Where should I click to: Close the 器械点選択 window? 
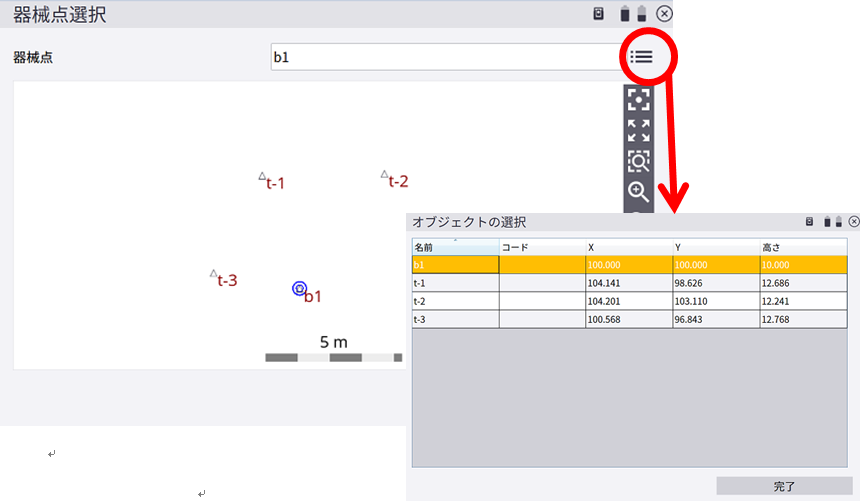[664, 14]
